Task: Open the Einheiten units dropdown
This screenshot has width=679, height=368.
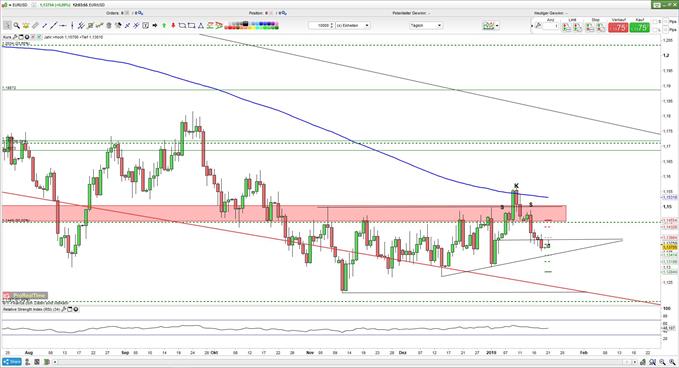Action: [353, 26]
